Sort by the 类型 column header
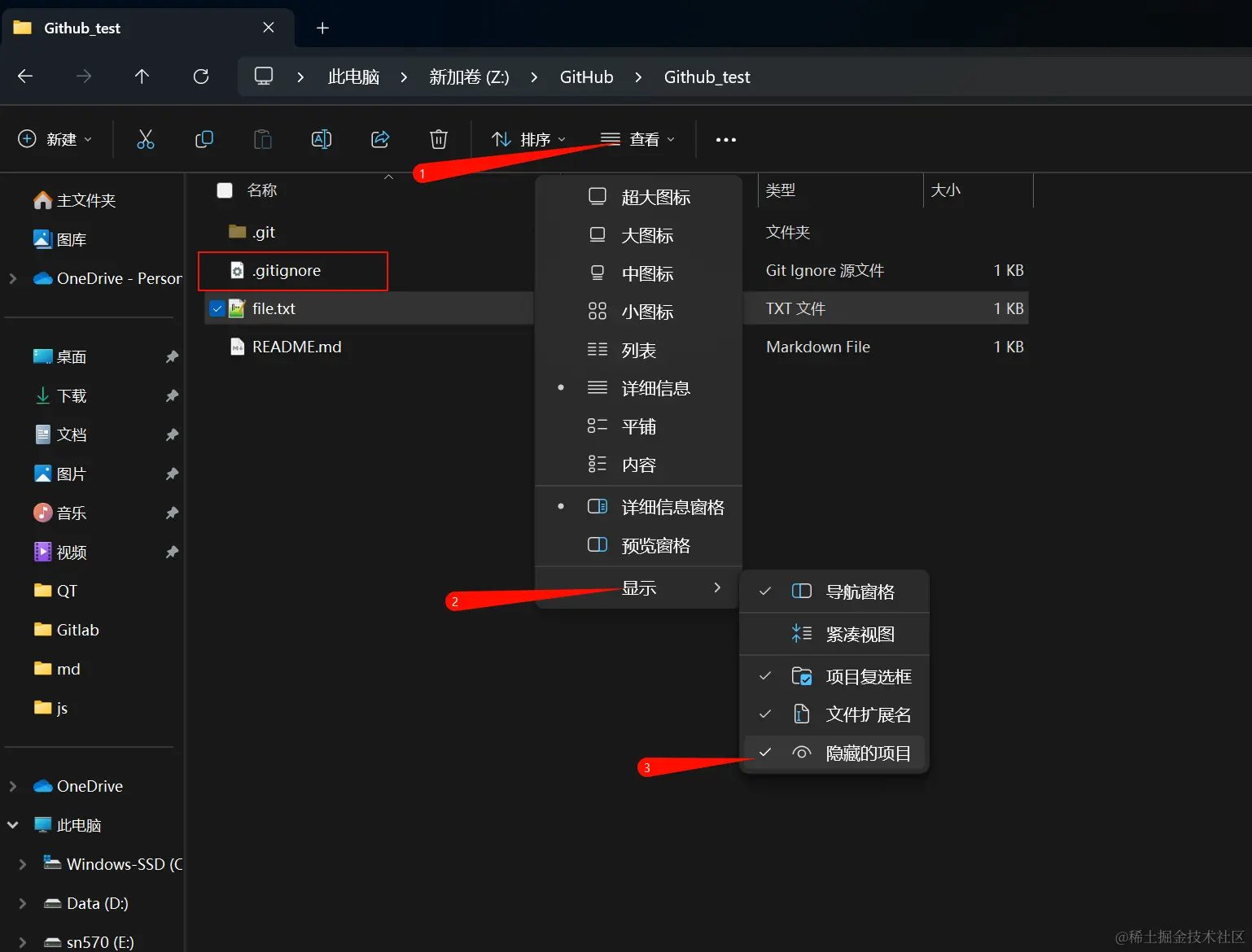Viewport: 1252px width, 952px height. 781,190
